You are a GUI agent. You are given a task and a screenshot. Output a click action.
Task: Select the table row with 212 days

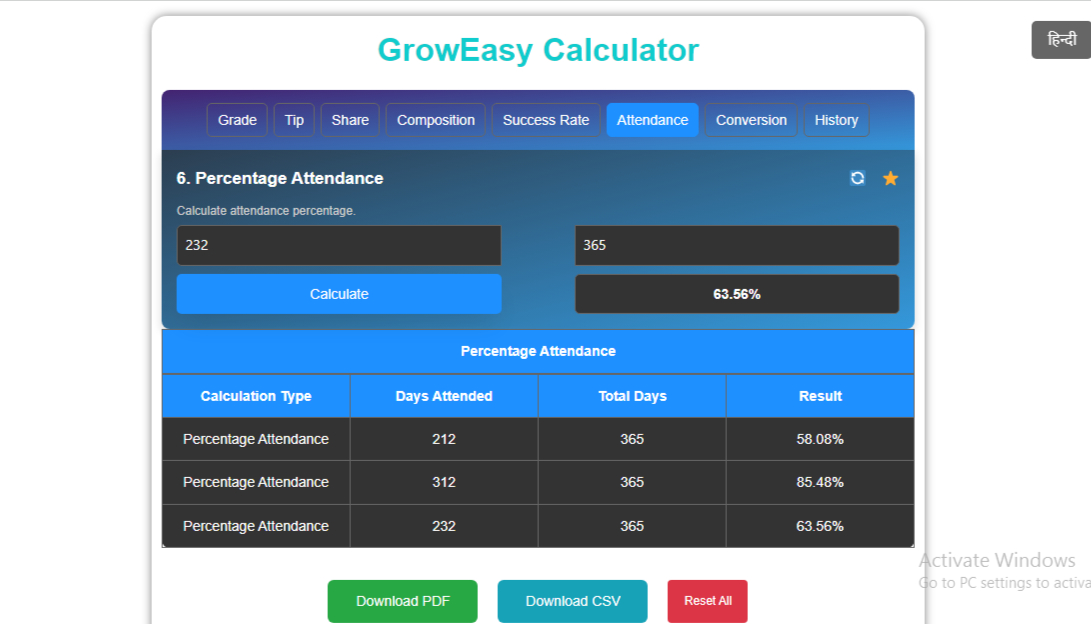pyautogui.click(x=538, y=439)
